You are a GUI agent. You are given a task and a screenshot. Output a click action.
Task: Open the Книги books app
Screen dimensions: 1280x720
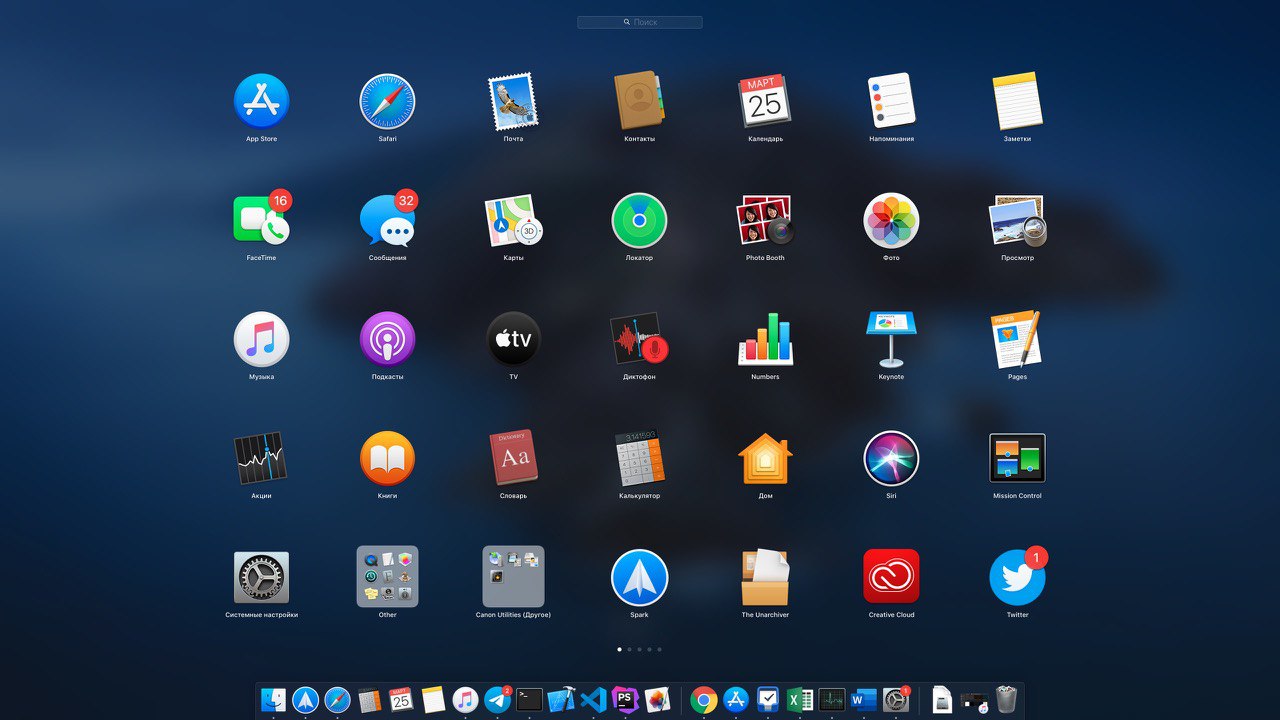tap(387, 458)
